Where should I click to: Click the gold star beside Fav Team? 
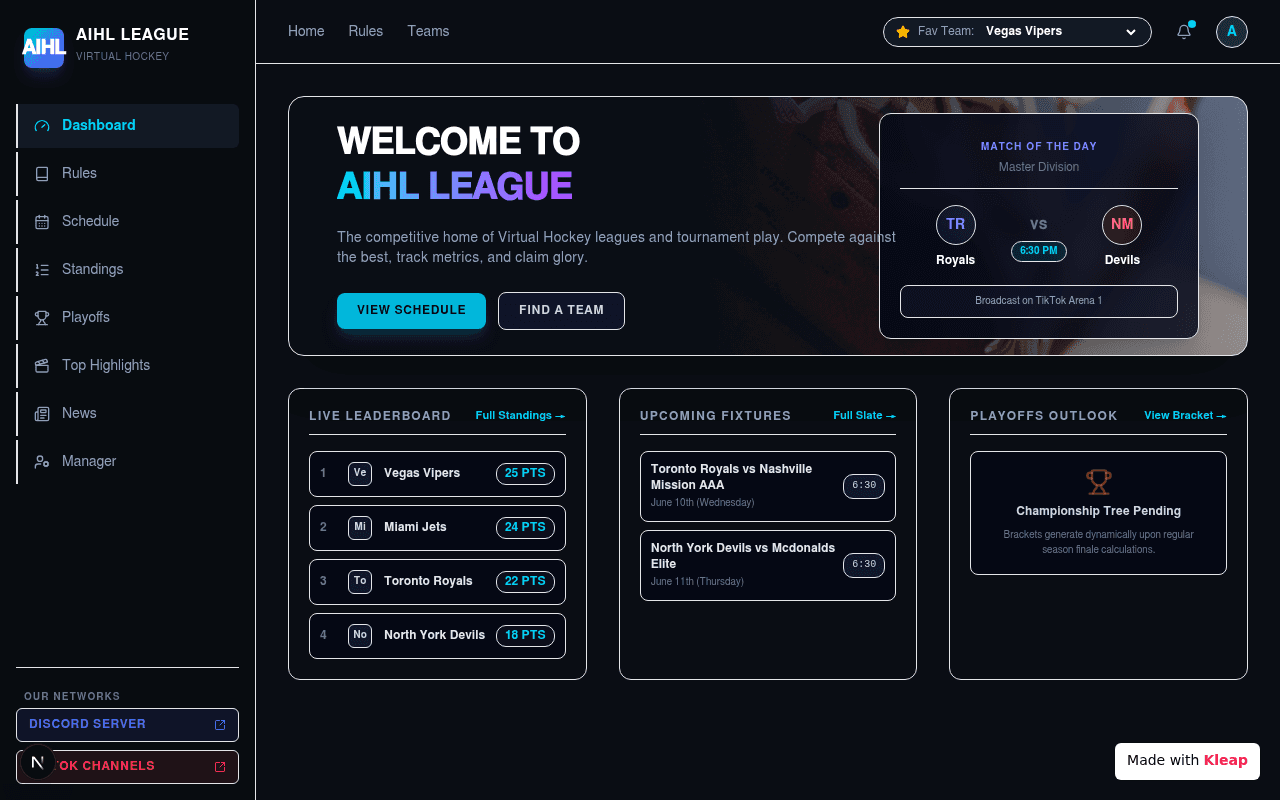point(903,32)
